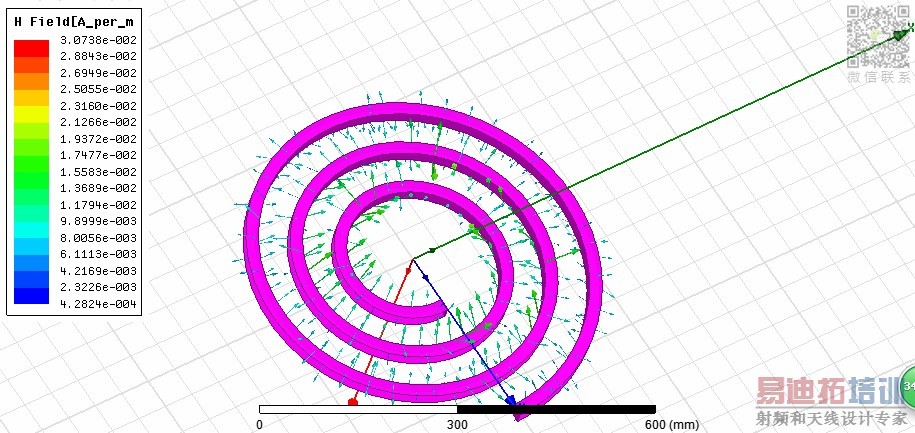The width and height of the screenshot is (915, 433).
Task: Click legend value 2.6949e-002
Action: (98, 73)
